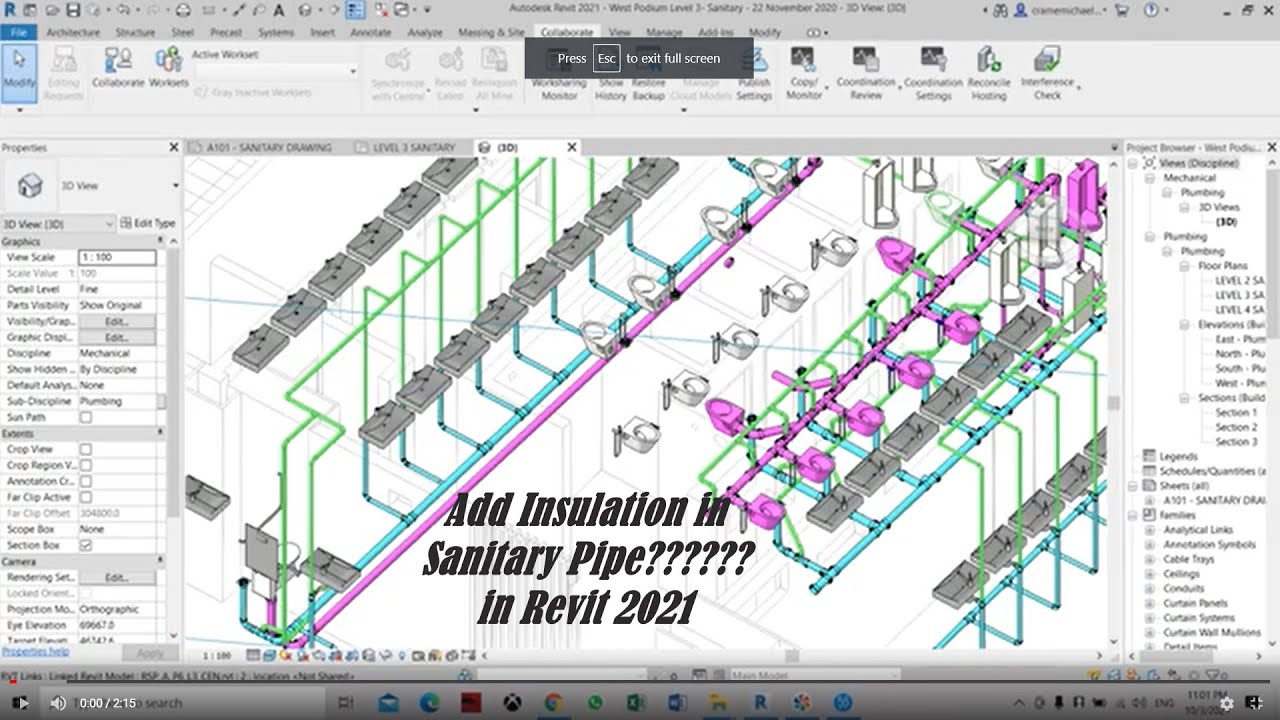Screen dimensions: 1280x720
Task: Toggle the Sun Path checkbox
Action: coord(86,417)
